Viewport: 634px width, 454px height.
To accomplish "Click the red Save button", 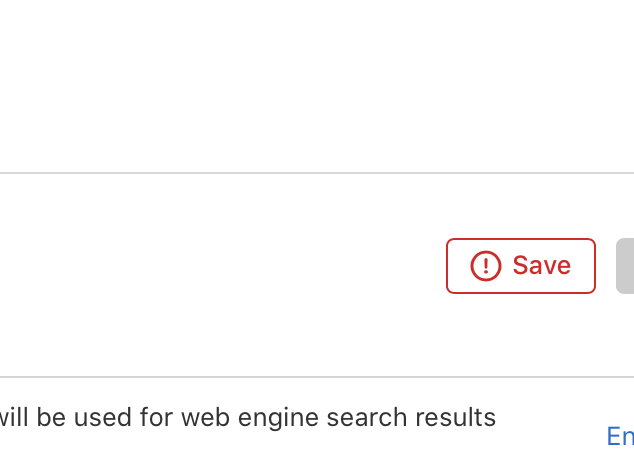I will [x=520, y=266].
